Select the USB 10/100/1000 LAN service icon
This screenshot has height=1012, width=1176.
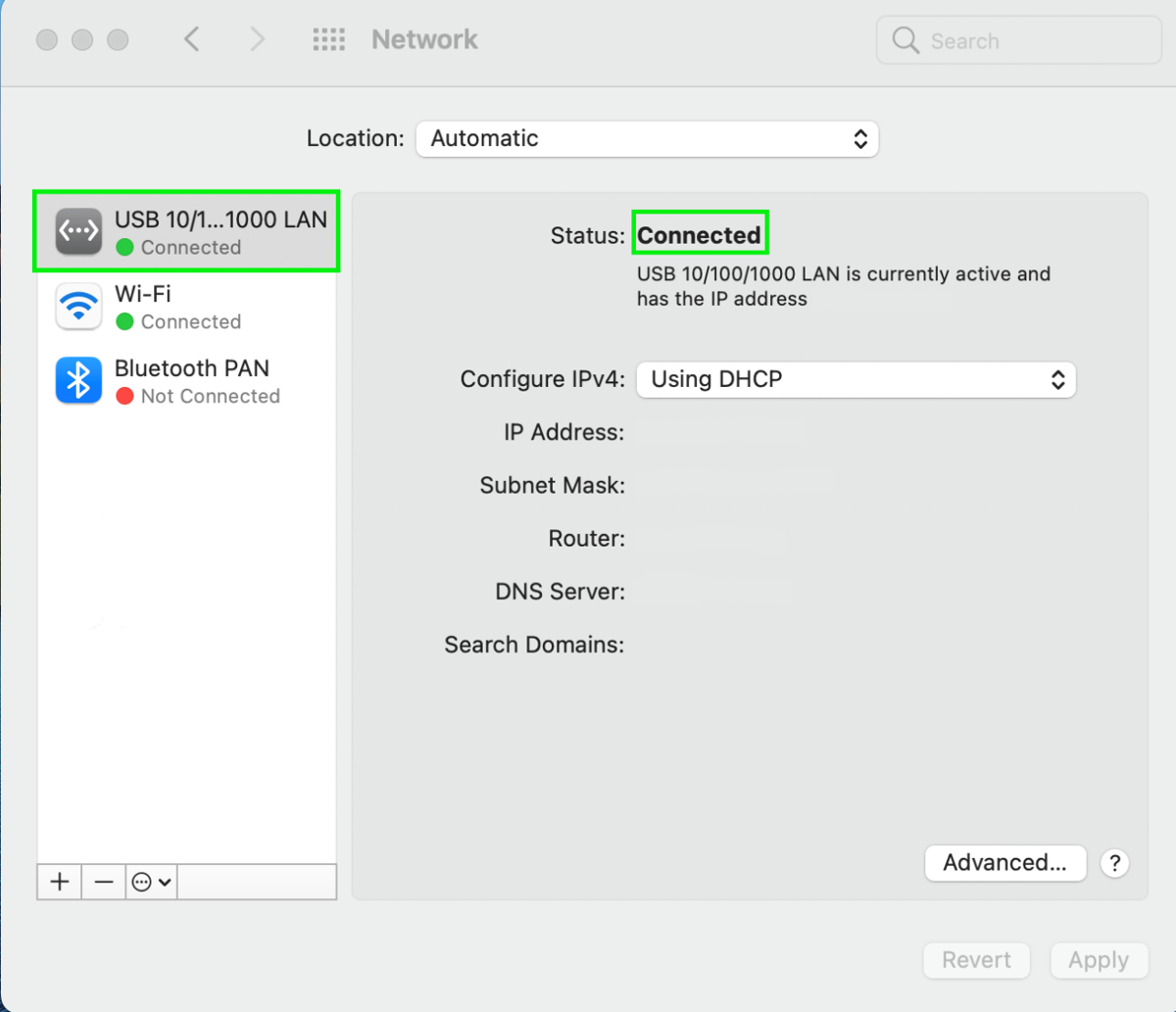(x=78, y=230)
